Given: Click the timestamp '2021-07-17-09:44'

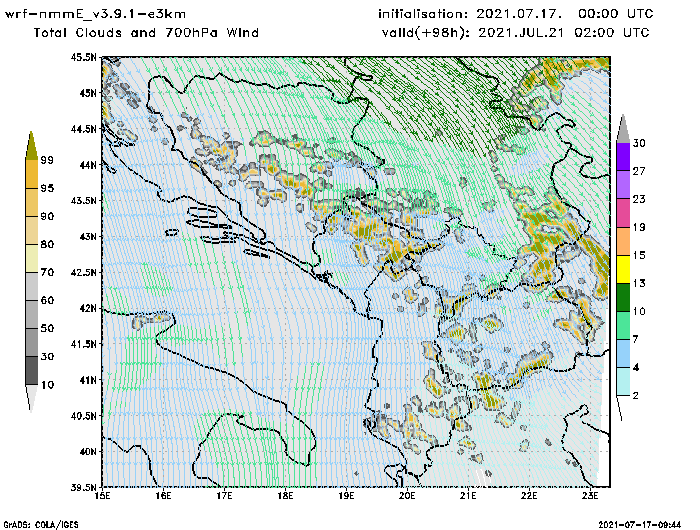Looking at the screenshot, I should pyautogui.click(x=640, y=524).
